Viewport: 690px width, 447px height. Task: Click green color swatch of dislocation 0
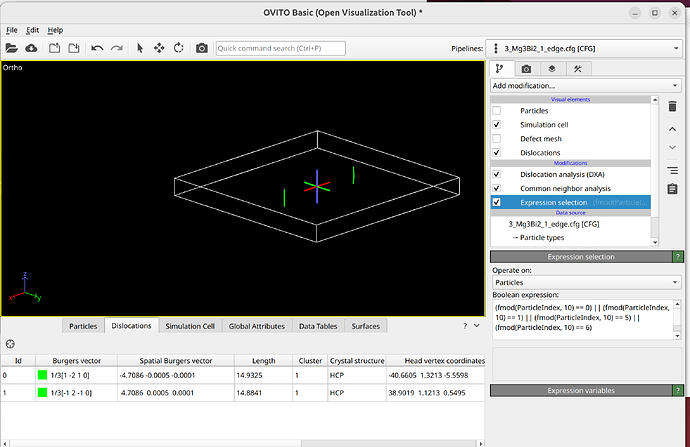[43, 375]
